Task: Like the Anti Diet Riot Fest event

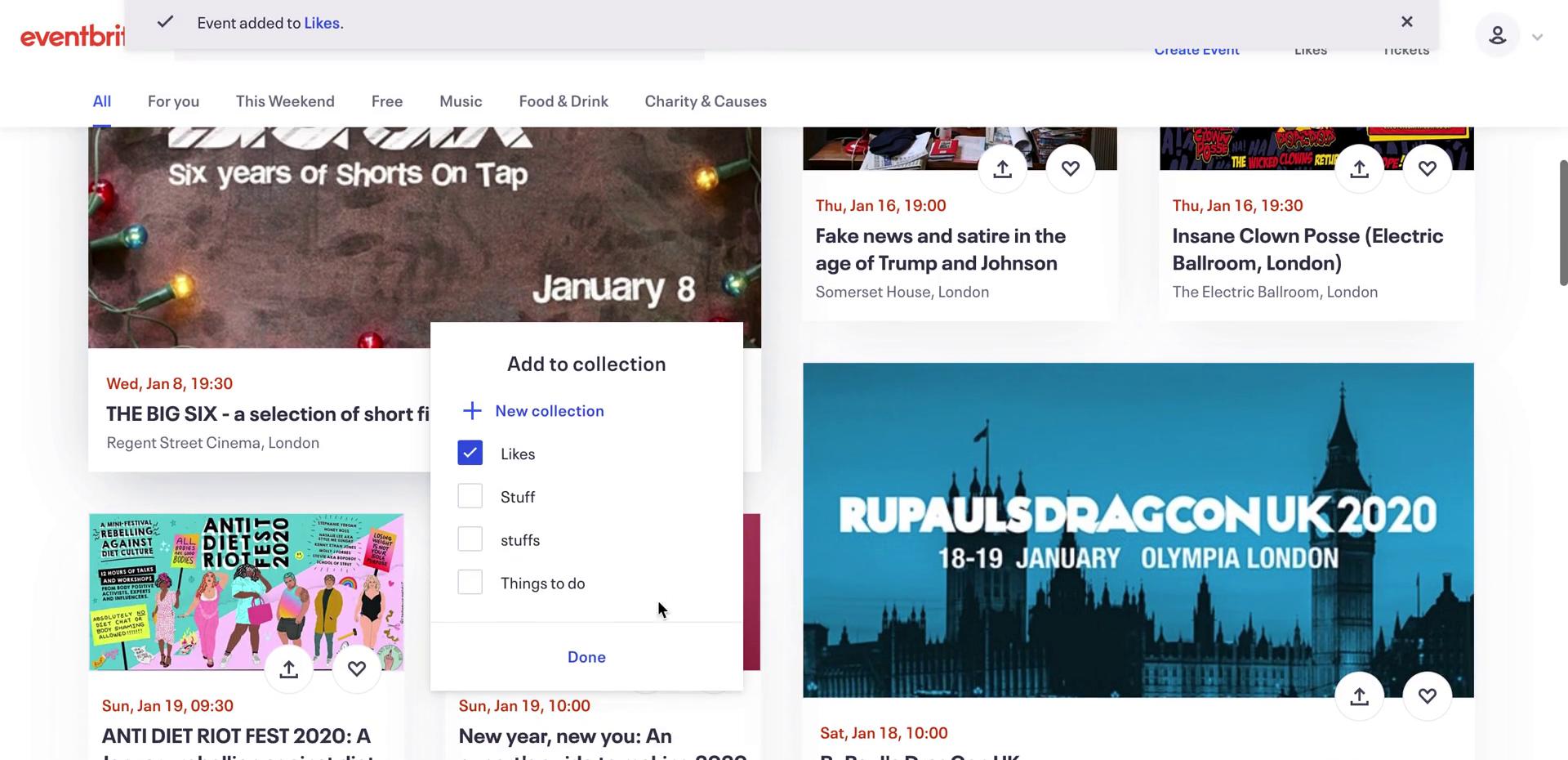Action: [x=356, y=669]
